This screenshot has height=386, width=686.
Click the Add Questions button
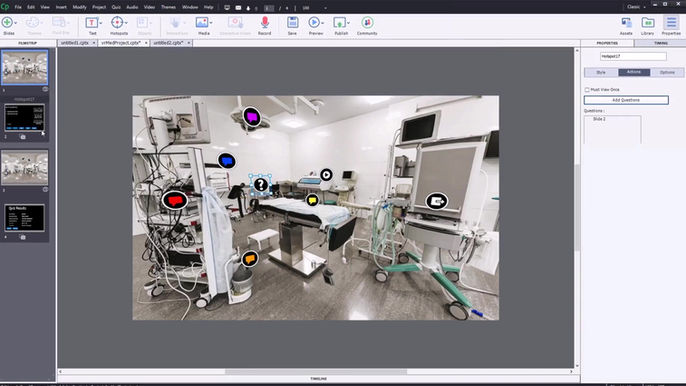click(x=626, y=100)
